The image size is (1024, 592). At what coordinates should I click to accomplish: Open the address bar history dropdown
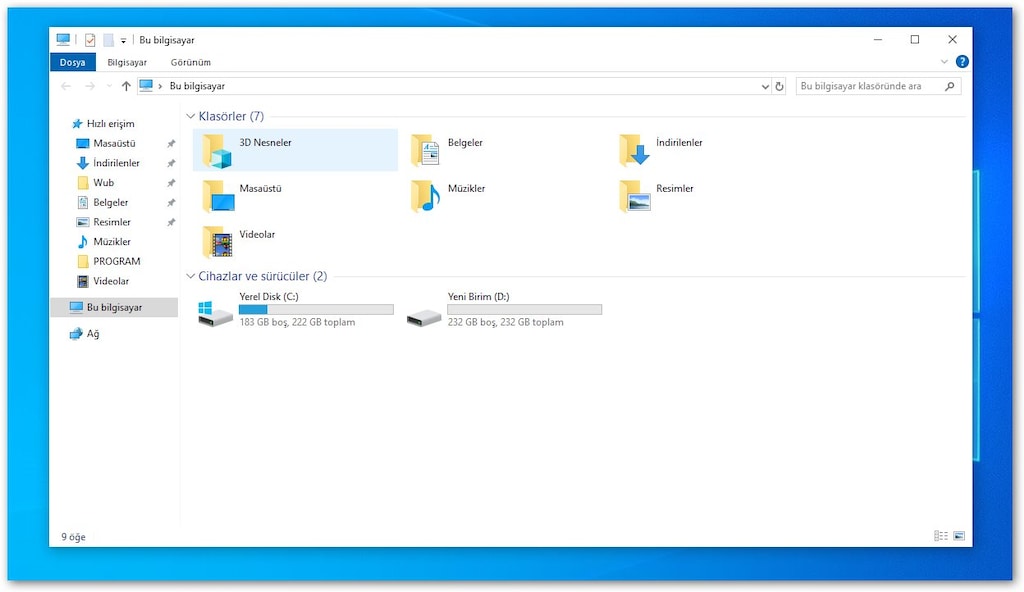(x=765, y=86)
